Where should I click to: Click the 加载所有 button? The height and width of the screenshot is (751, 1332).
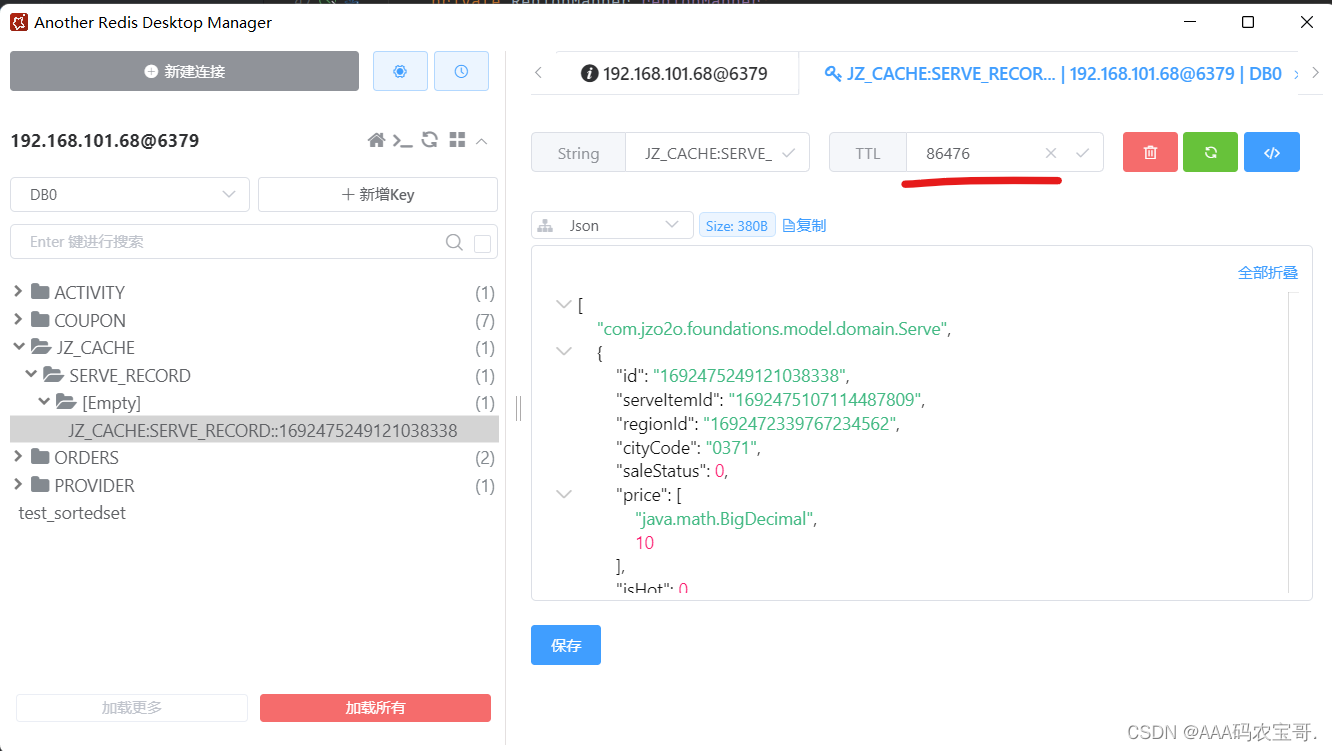pos(375,708)
